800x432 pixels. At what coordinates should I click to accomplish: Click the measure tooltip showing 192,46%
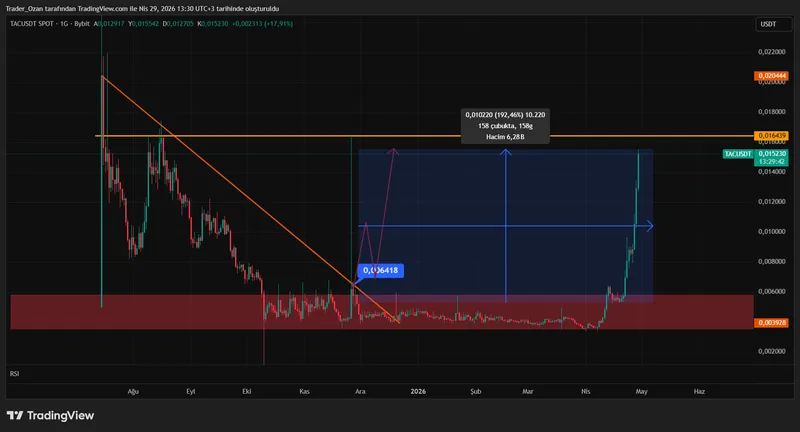click(x=505, y=125)
